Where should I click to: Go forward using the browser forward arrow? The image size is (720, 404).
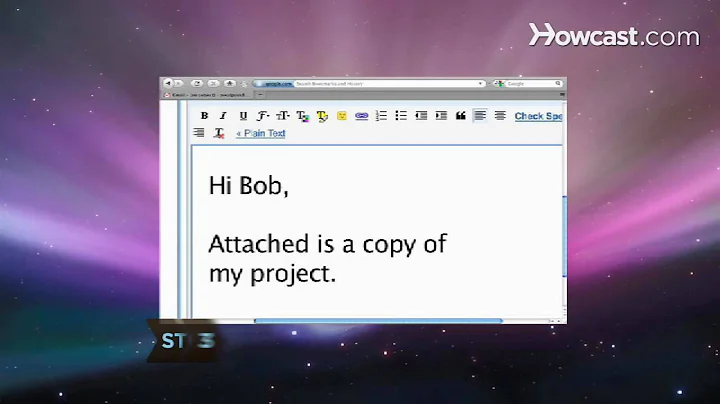[179, 83]
